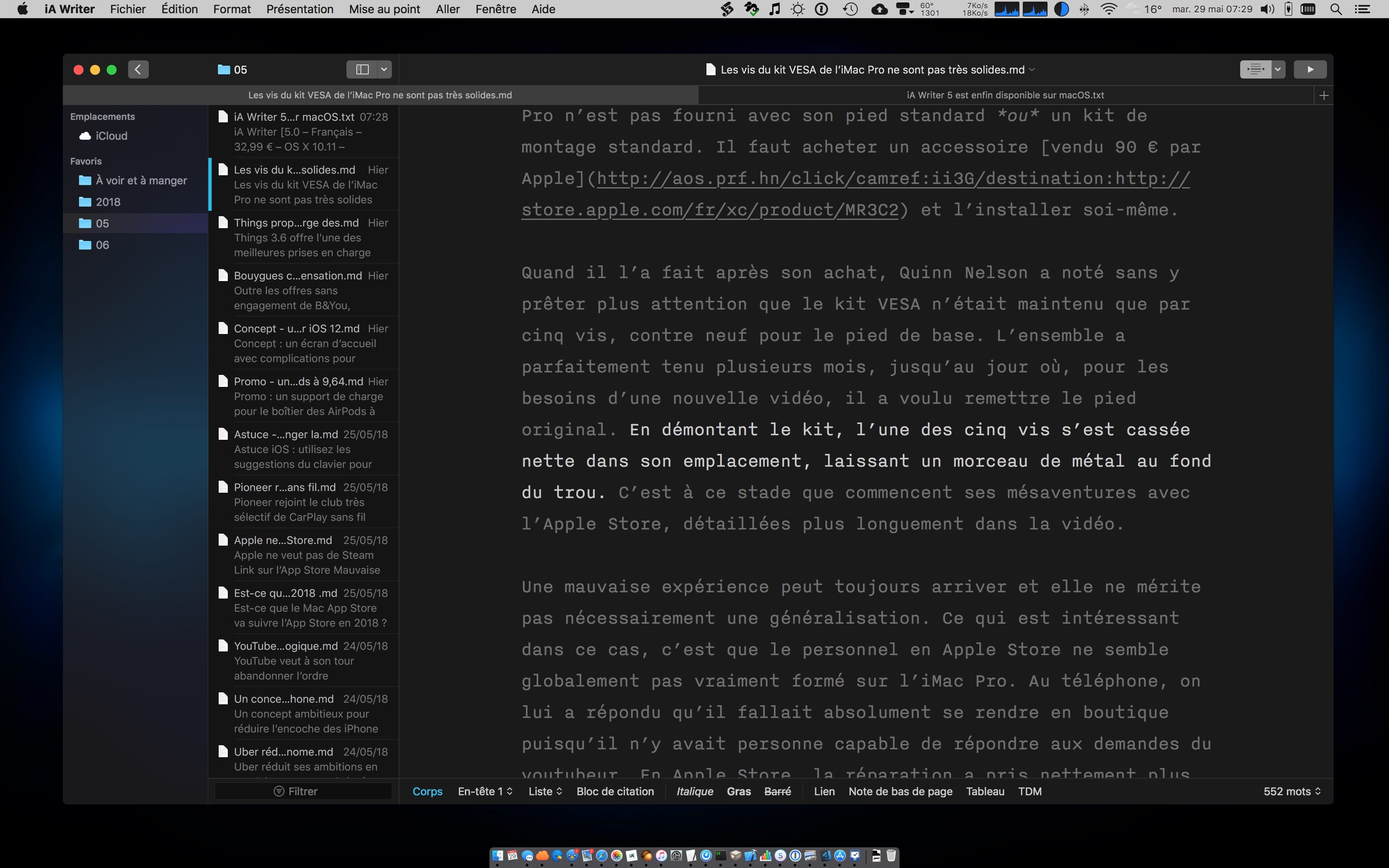The width and height of the screenshot is (1389, 868).
Task: Open the Promo - un...ds à 9,64.md file
Action: tap(304, 396)
